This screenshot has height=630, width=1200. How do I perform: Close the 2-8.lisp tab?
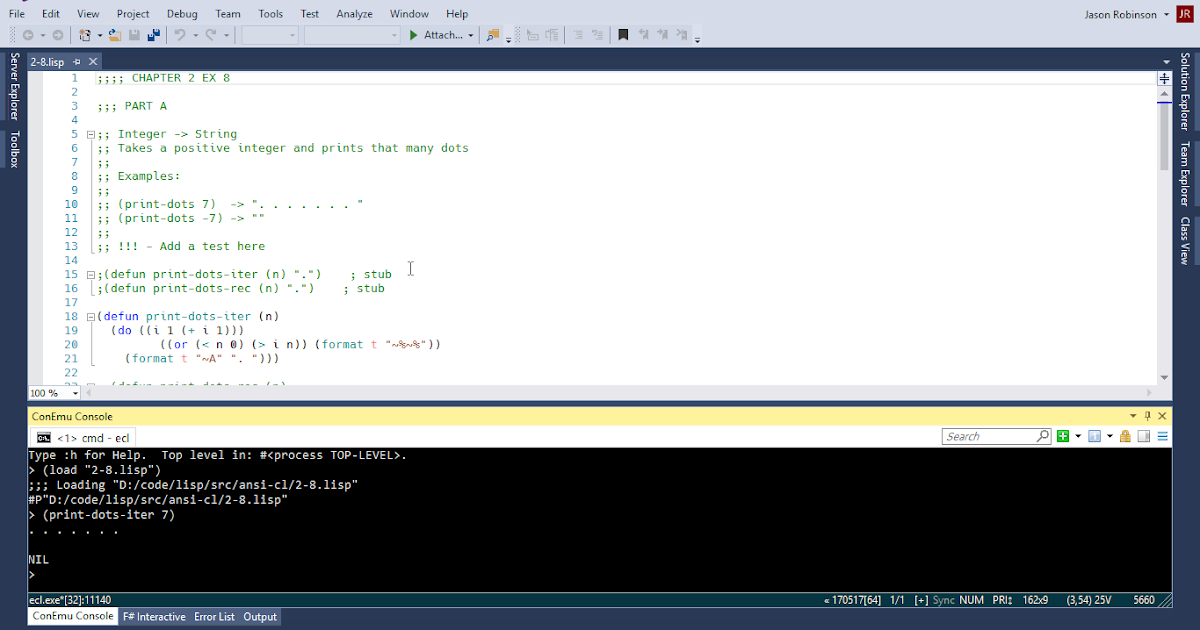click(x=94, y=62)
